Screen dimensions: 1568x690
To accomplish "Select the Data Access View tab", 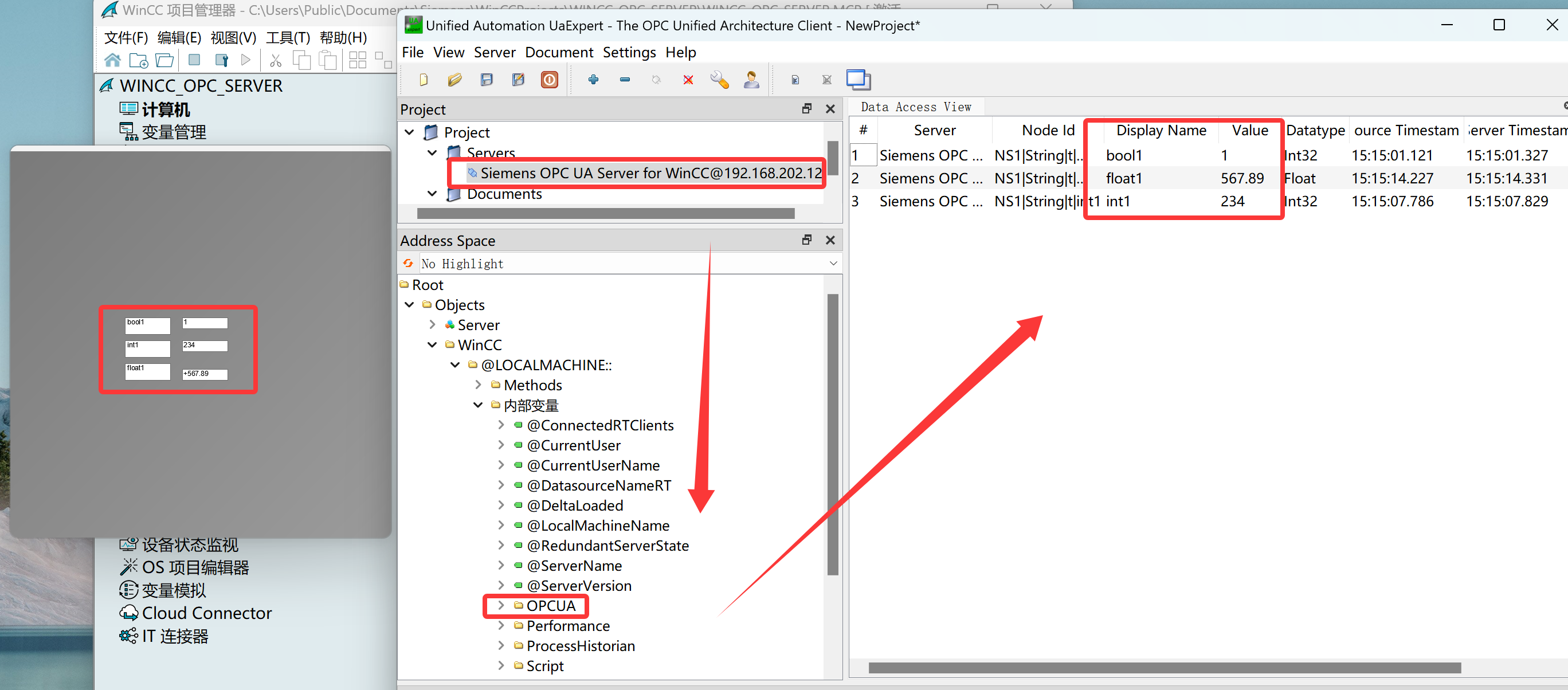I will coord(915,107).
